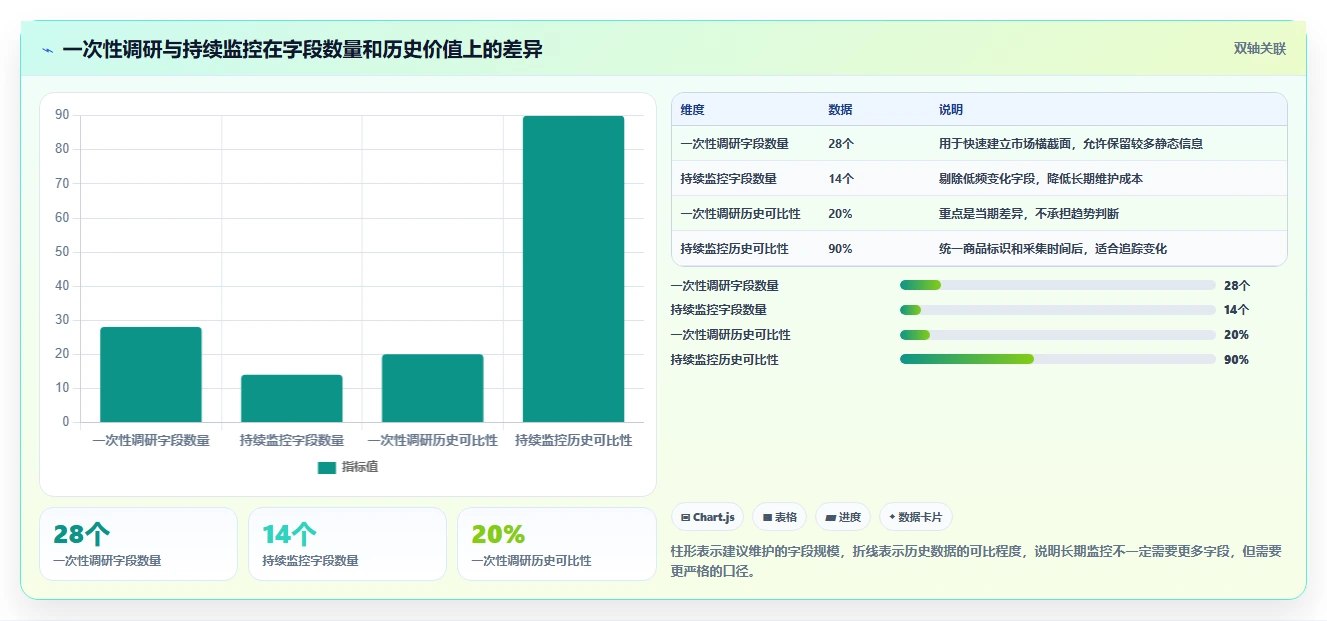Select the 维度 column header
This screenshot has width=1327, height=621.
(x=692, y=110)
